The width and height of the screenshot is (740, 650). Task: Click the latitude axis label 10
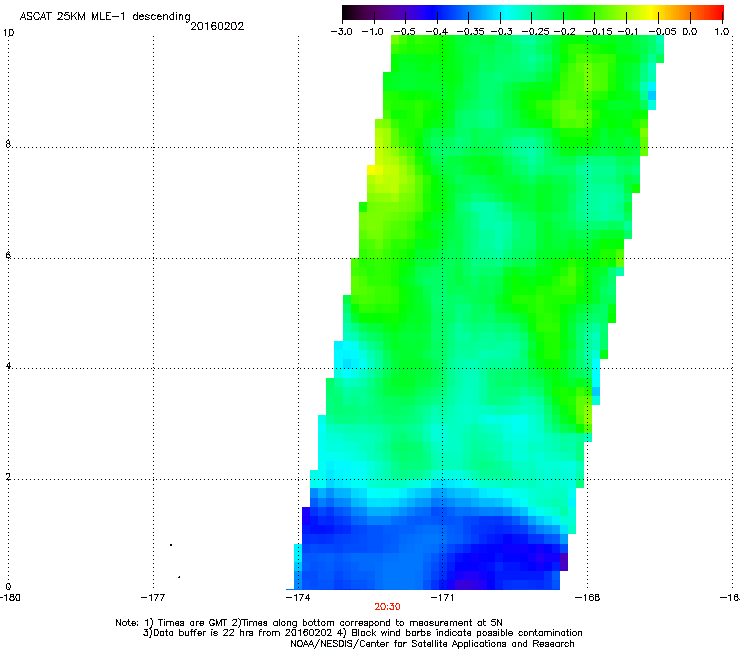[8, 33]
